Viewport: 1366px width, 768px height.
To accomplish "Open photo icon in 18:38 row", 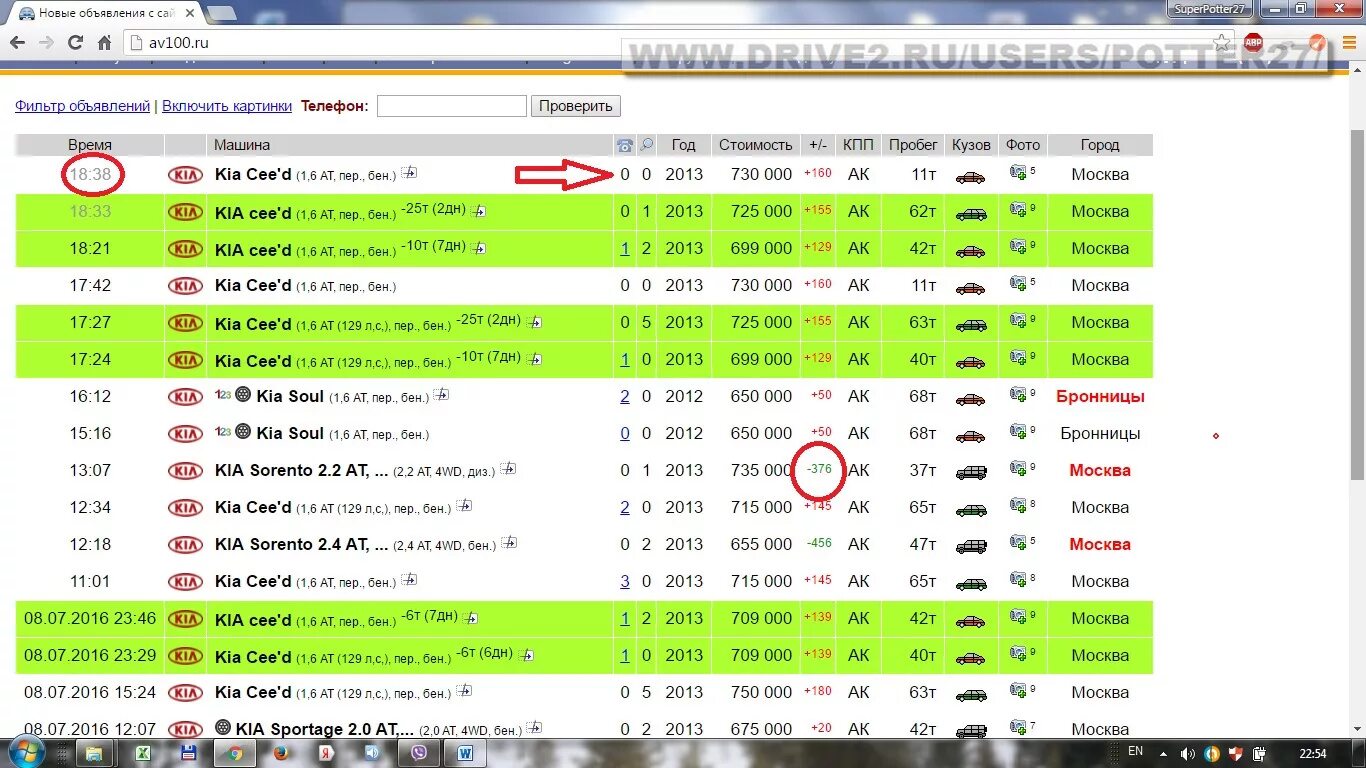I will 1018,173.
